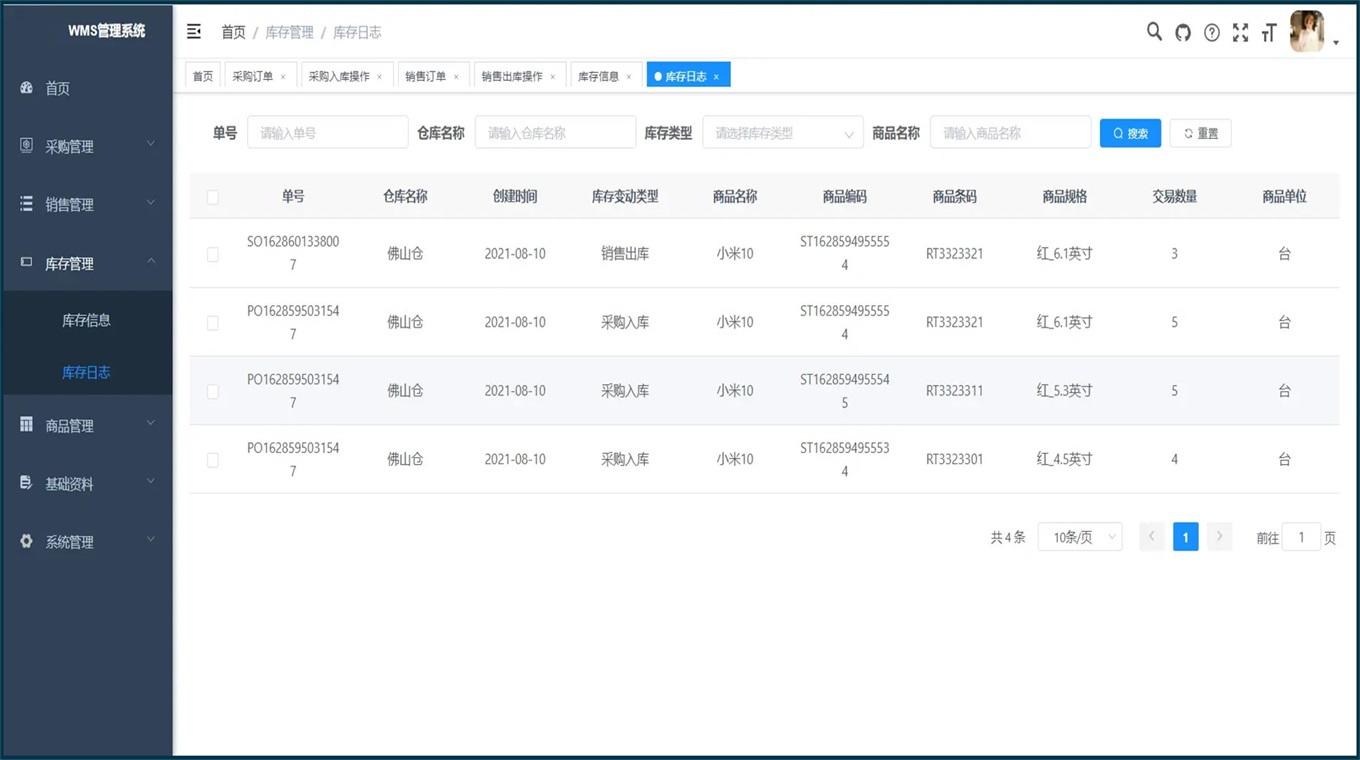1360x760 pixels.
Task: Toggle fullscreen mode icon
Action: (1240, 33)
